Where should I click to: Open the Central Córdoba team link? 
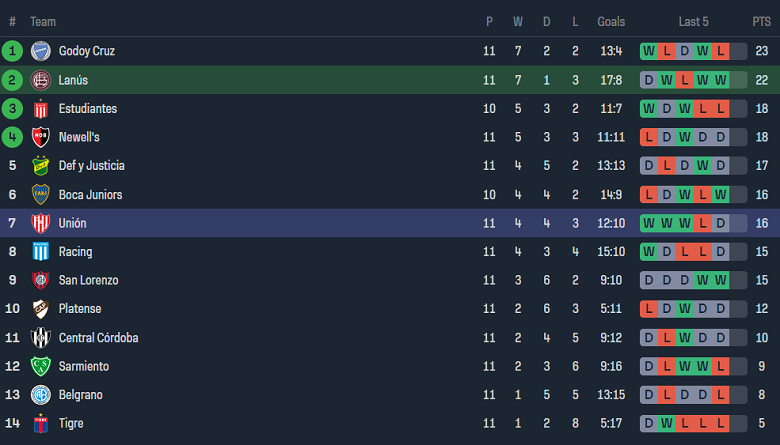pyautogui.click(x=98, y=338)
